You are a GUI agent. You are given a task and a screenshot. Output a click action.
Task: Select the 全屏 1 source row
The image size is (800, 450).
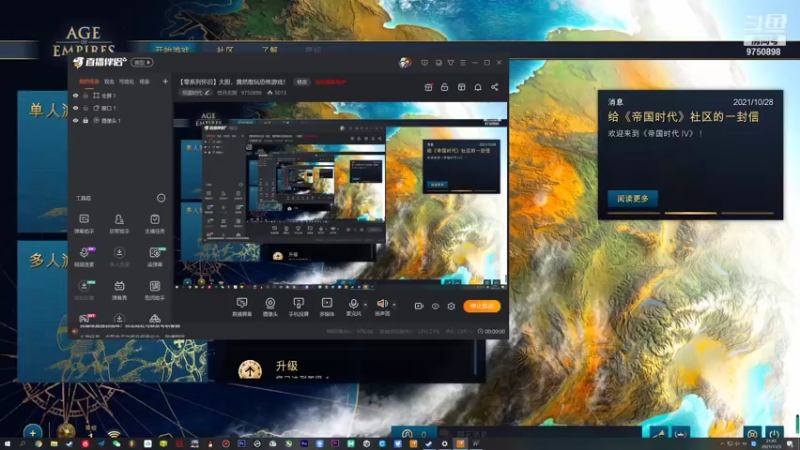pos(120,95)
